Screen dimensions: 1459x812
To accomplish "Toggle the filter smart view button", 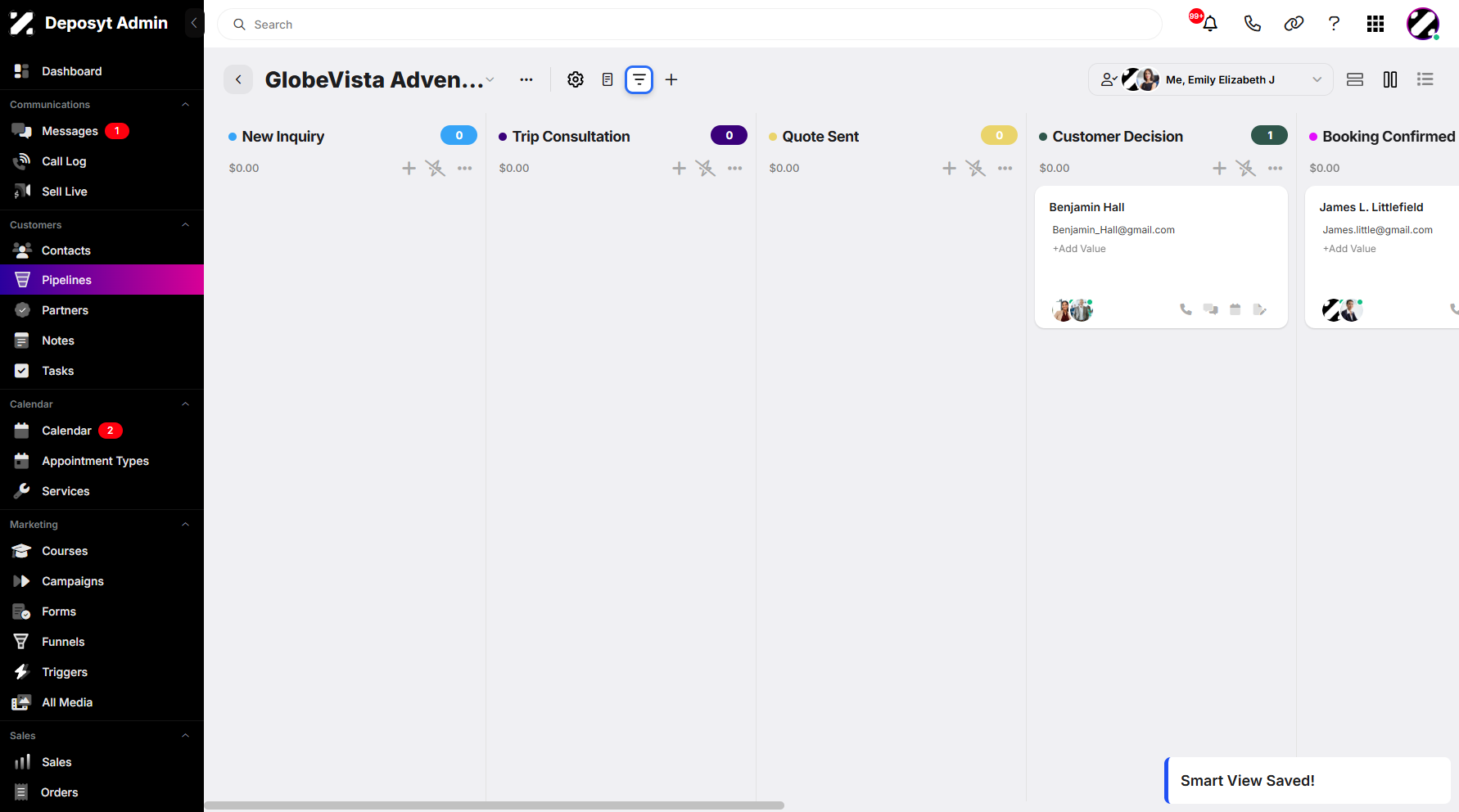I will [x=639, y=79].
